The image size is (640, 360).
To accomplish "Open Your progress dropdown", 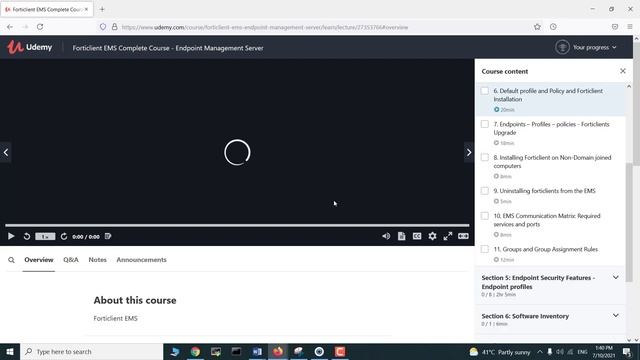I will (594, 47).
